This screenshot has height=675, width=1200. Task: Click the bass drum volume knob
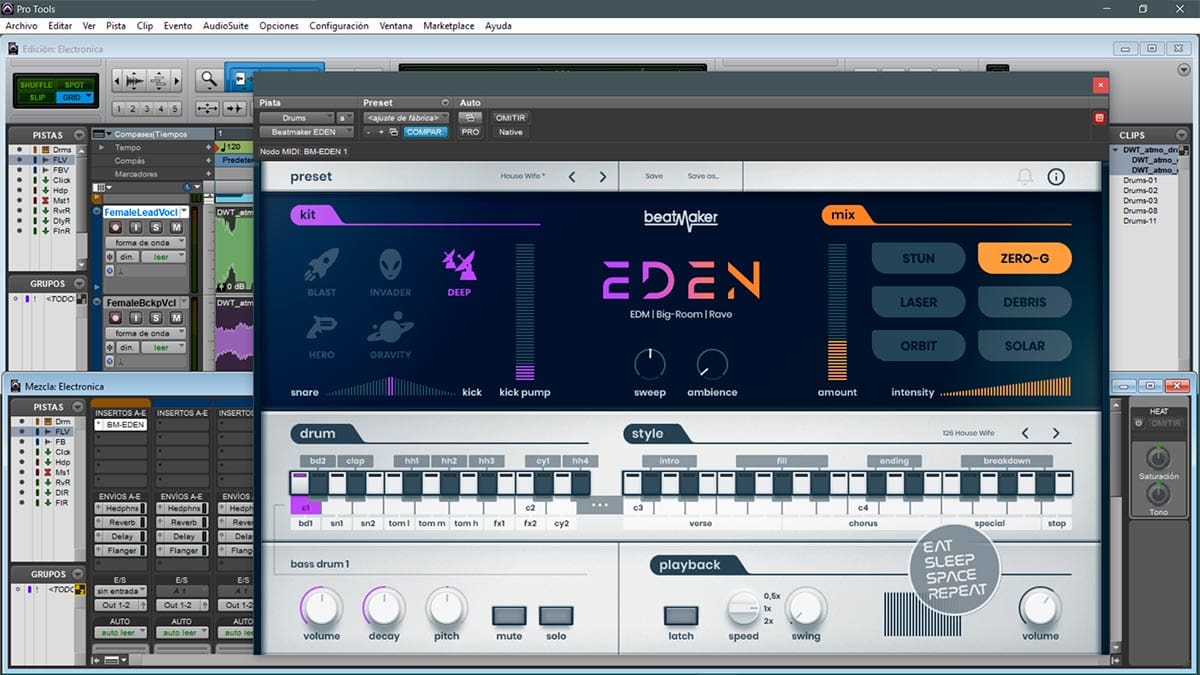click(x=321, y=607)
